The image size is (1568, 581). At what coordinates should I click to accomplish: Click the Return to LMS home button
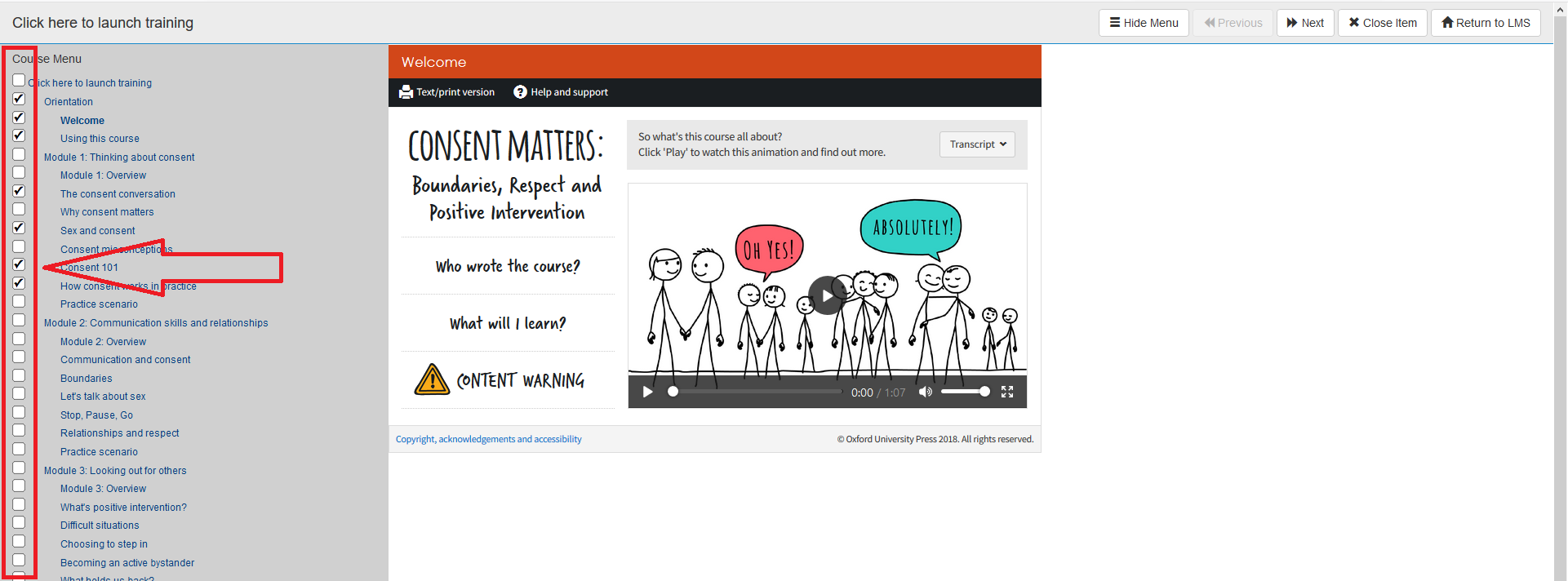1485,23
